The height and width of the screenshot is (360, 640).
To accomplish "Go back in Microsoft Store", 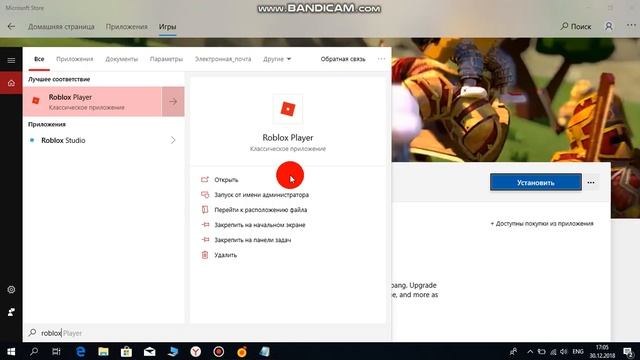I will (x=11, y=27).
